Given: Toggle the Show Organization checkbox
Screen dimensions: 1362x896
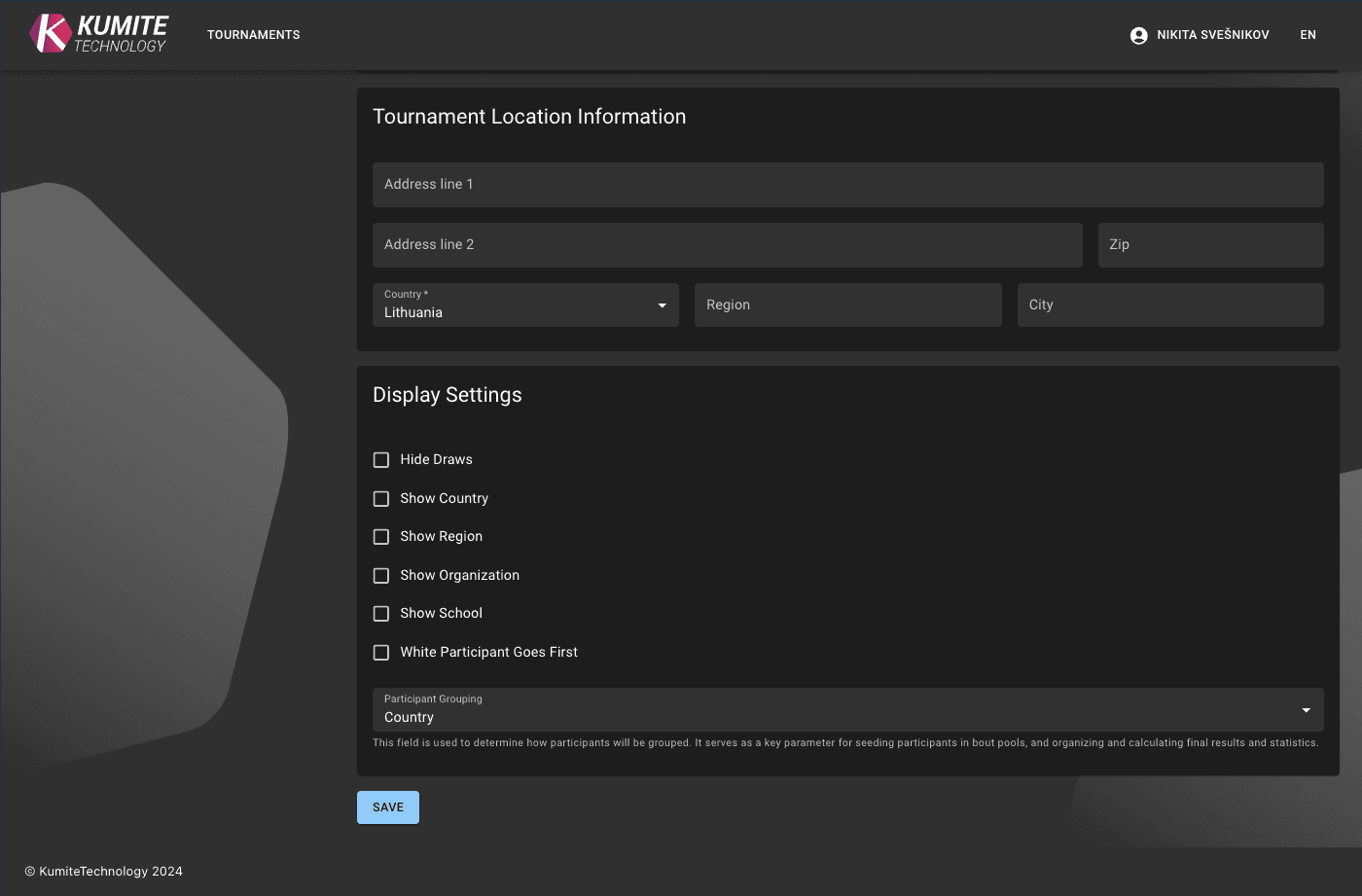Looking at the screenshot, I should (380, 575).
